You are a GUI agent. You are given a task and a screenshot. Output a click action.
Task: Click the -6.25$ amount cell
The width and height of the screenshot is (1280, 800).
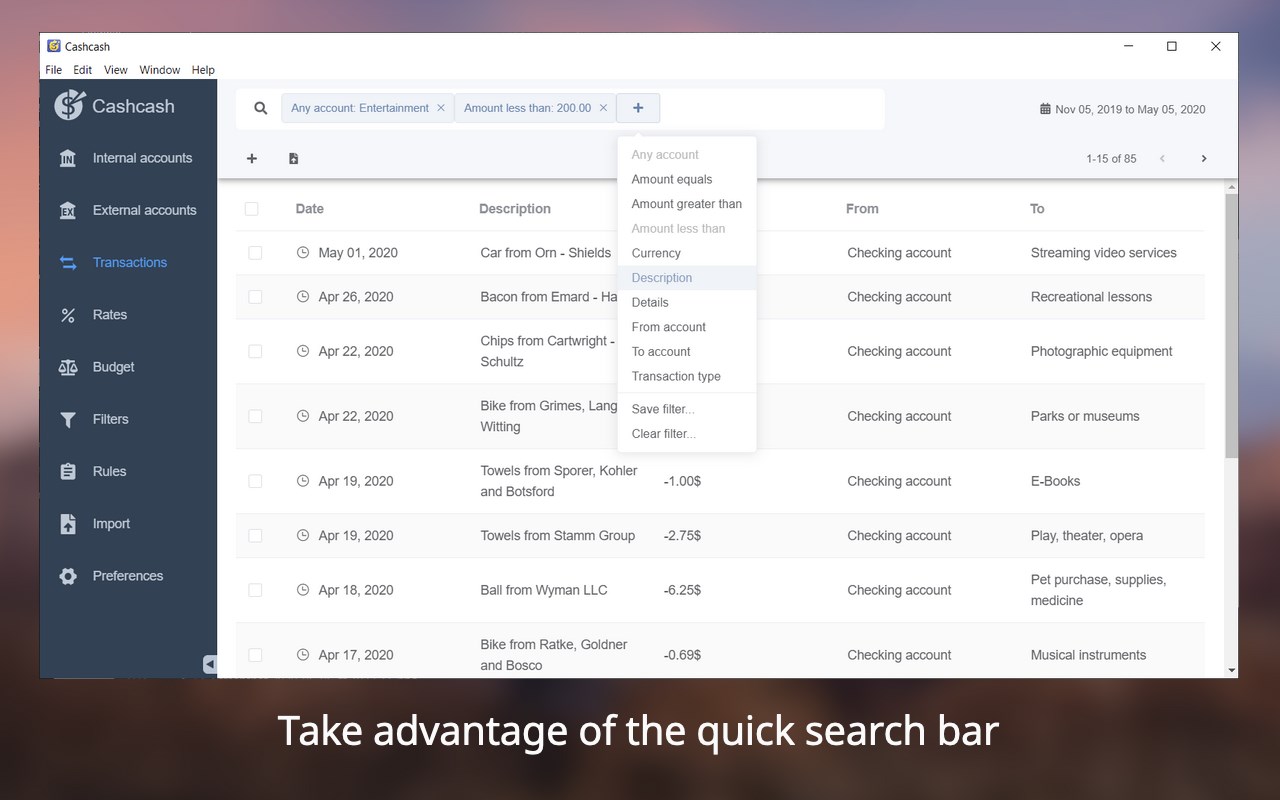click(x=682, y=590)
